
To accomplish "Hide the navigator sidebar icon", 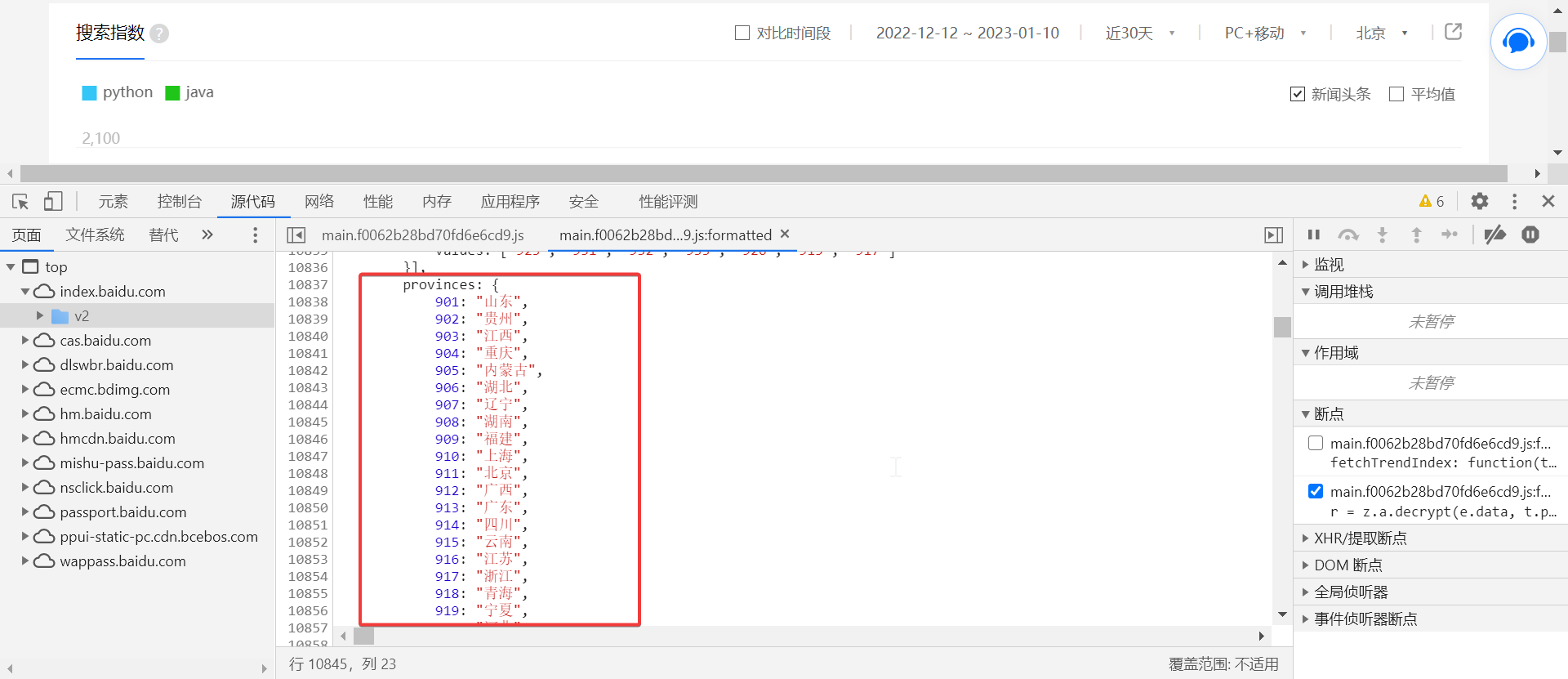I will click(x=296, y=235).
